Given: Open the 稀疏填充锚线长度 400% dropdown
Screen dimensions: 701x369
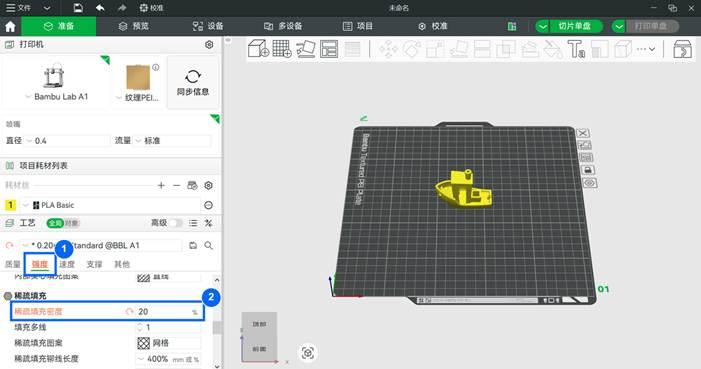Looking at the screenshot, I should click(168, 359).
